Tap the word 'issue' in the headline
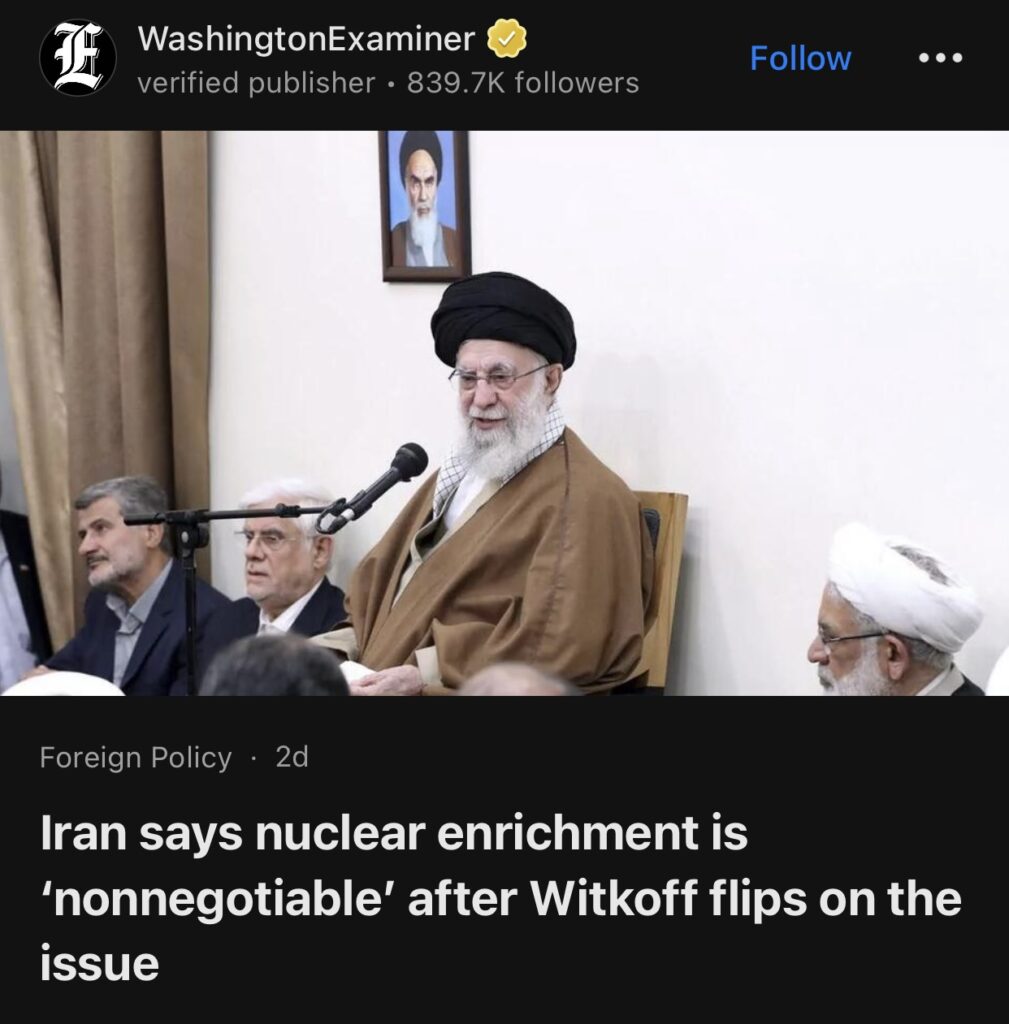The width and height of the screenshot is (1009, 1024). (99, 963)
